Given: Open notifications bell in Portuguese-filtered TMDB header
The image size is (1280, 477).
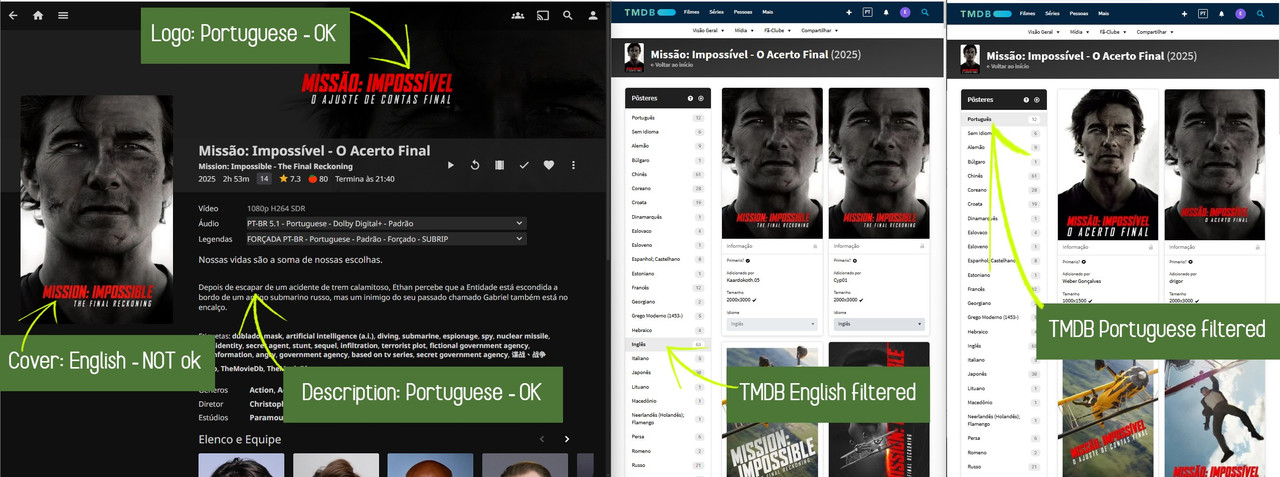Looking at the screenshot, I should tap(1221, 13).
